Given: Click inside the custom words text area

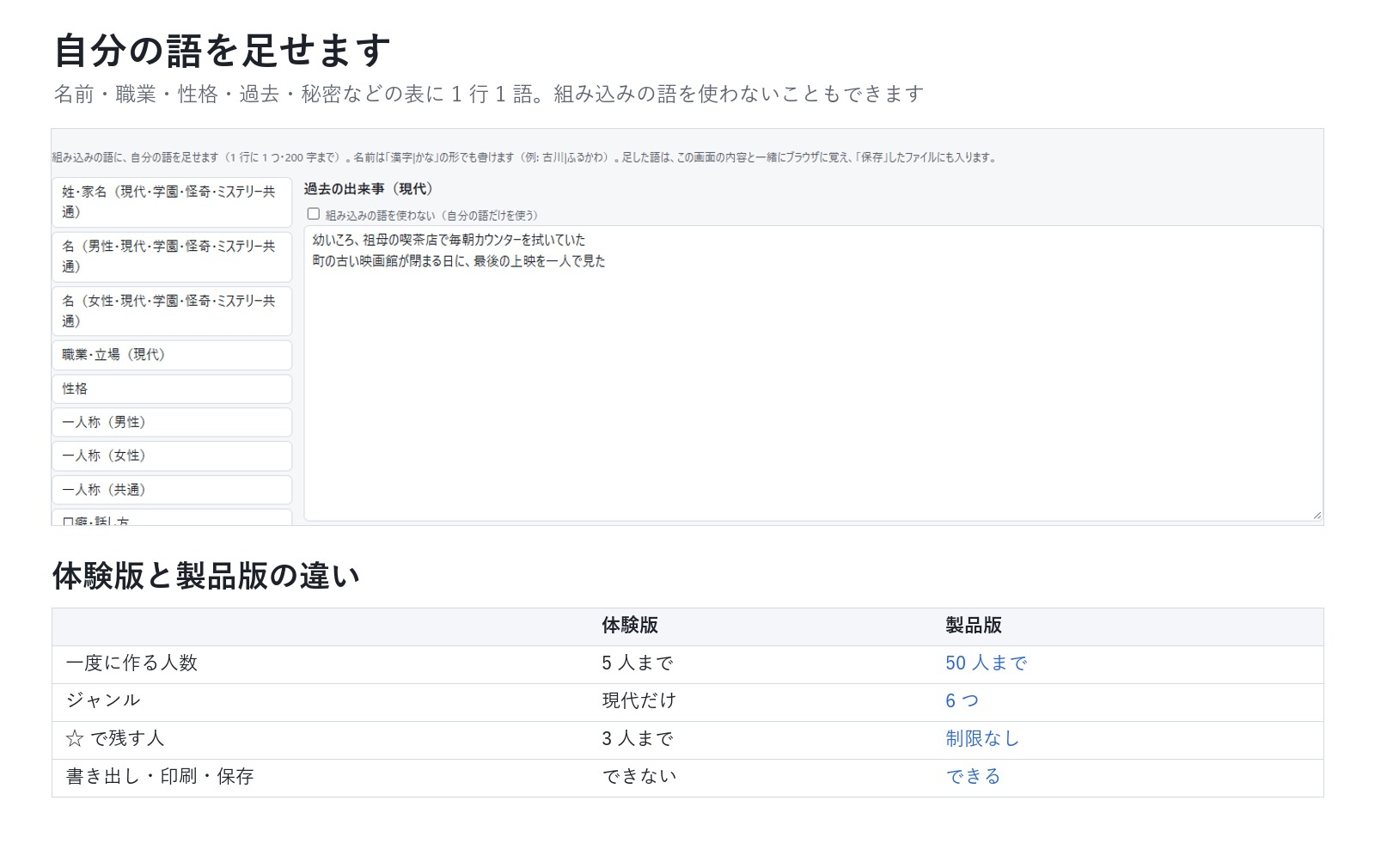Looking at the screenshot, I should pyautogui.click(x=813, y=373).
